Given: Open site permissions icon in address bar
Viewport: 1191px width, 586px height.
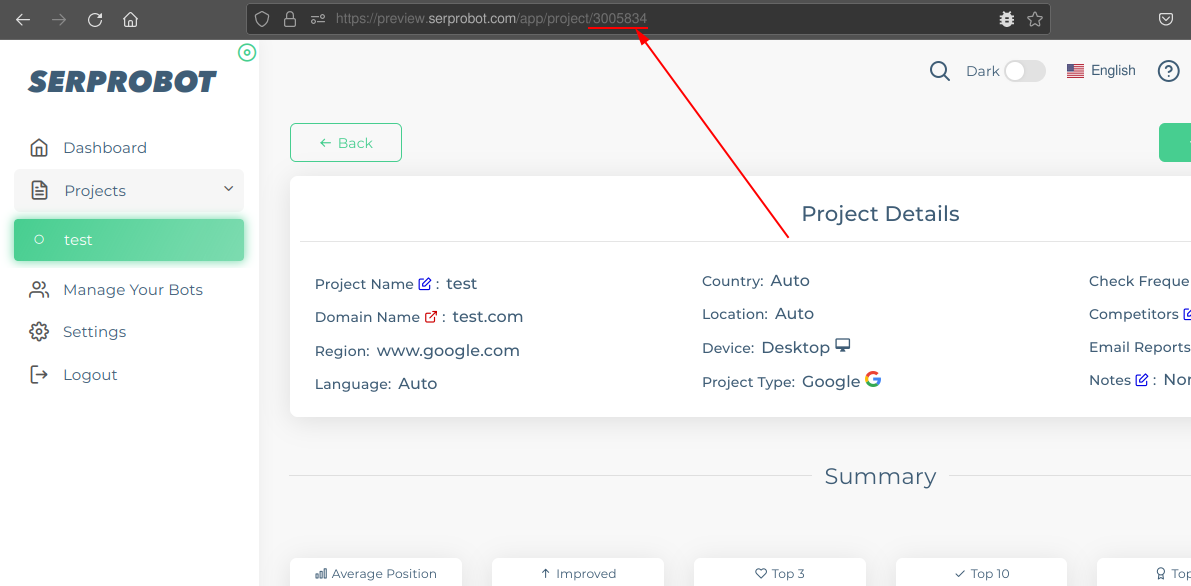Looking at the screenshot, I should click(318, 20).
